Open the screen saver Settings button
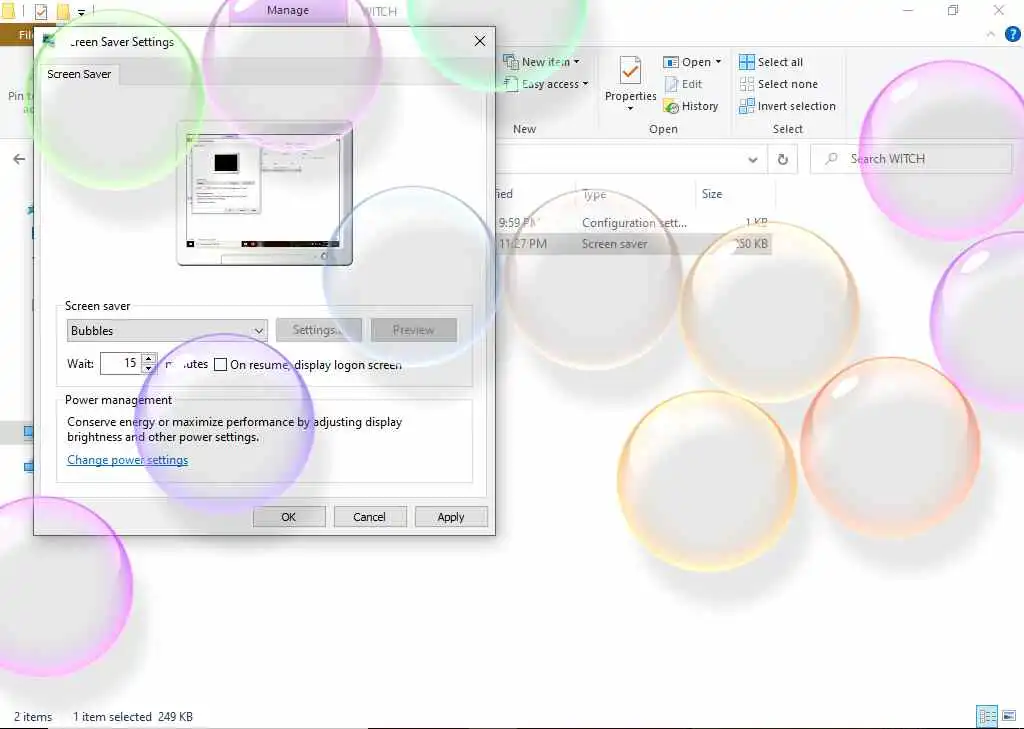 coord(319,331)
